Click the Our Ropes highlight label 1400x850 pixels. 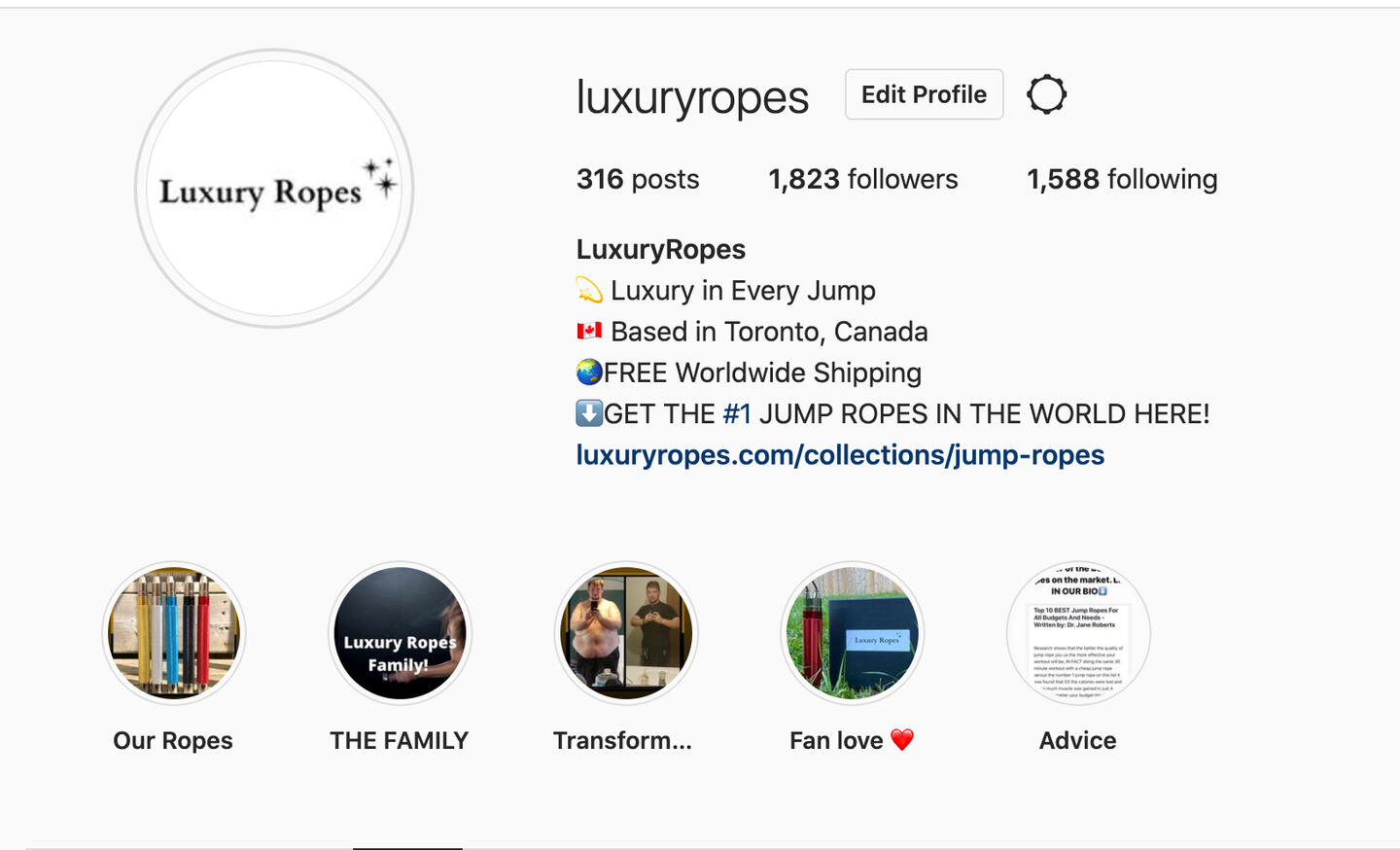(x=173, y=741)
